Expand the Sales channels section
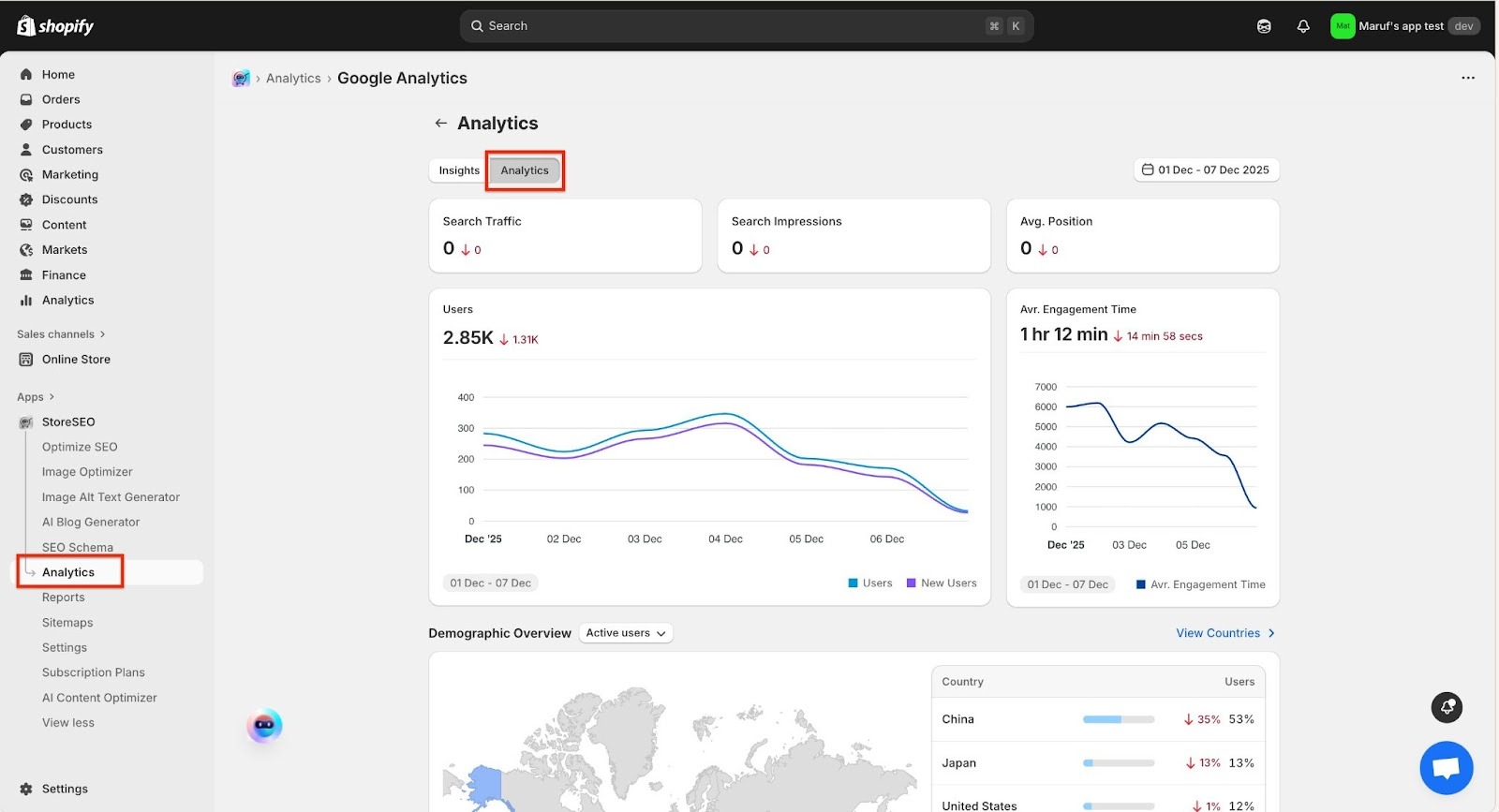 pos(62,334)
